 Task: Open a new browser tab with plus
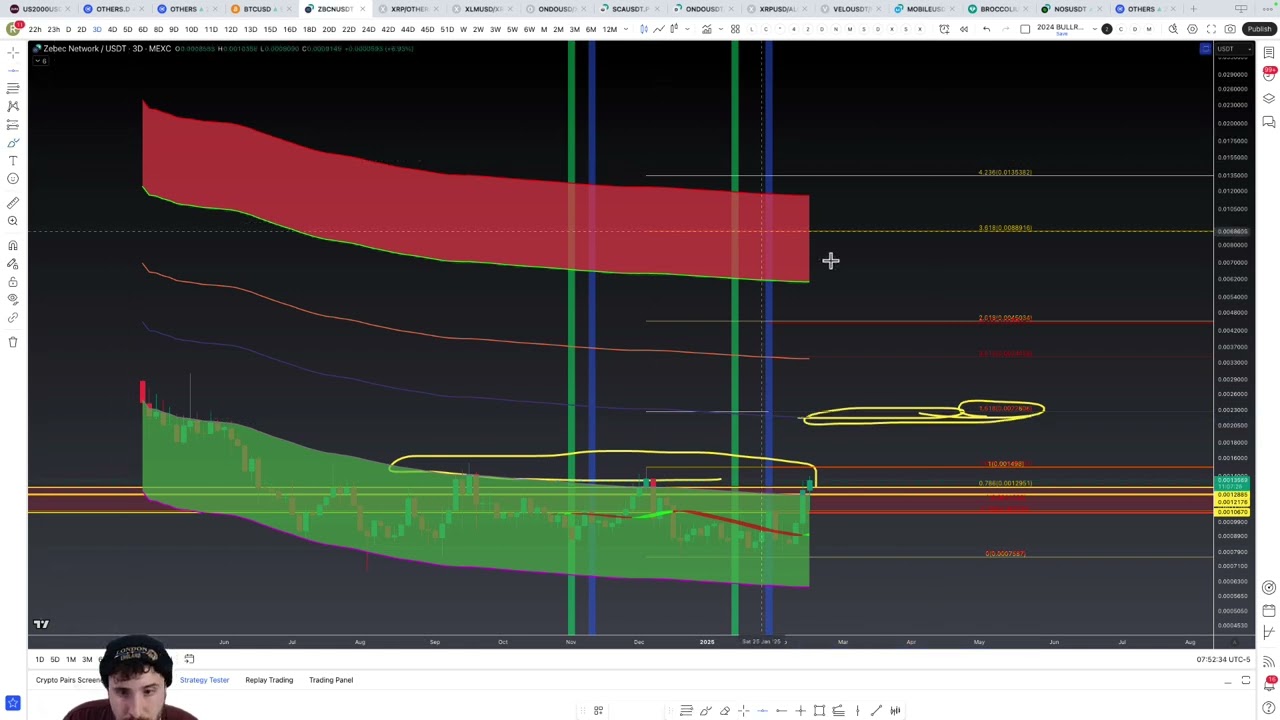1192,9
